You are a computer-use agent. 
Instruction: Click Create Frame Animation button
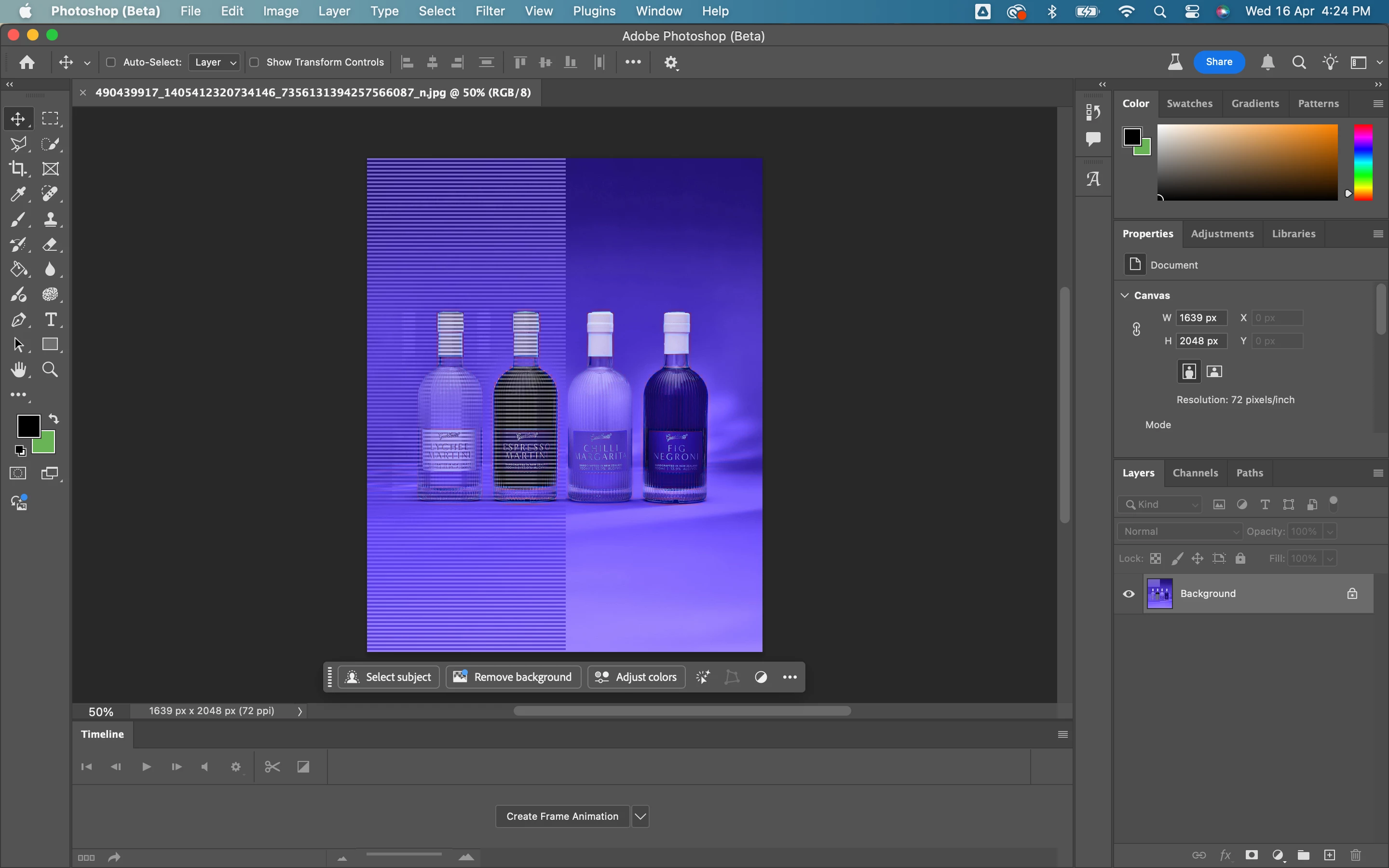pos(562,816)
